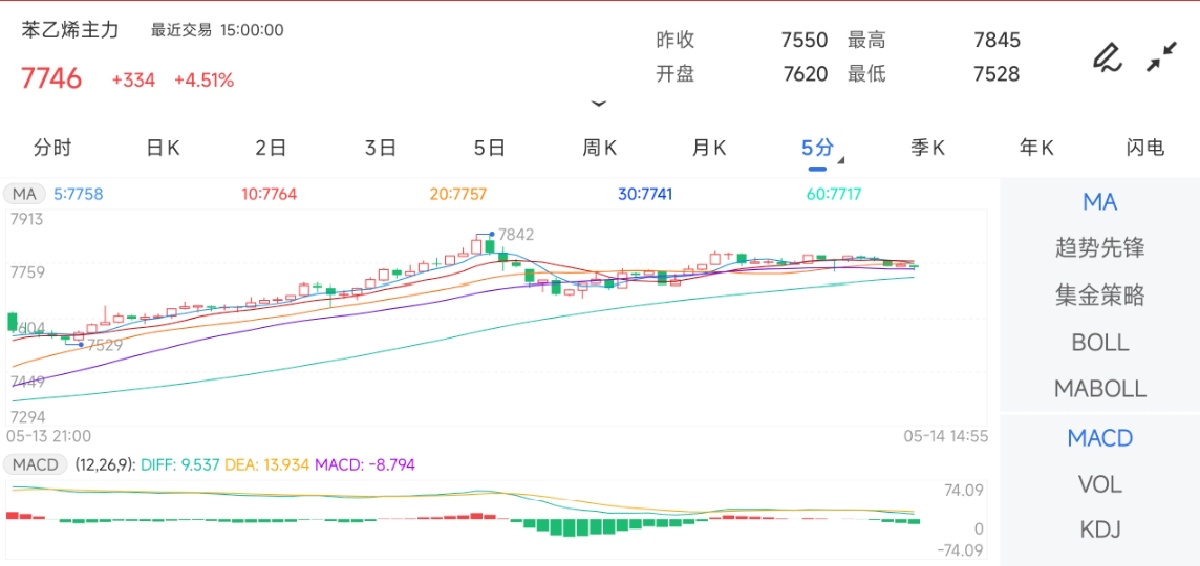This screenshot has height=566, width=1200.
Task: Switch to the 日K tab
Action: pyautogui.click(x=162, y=148)
